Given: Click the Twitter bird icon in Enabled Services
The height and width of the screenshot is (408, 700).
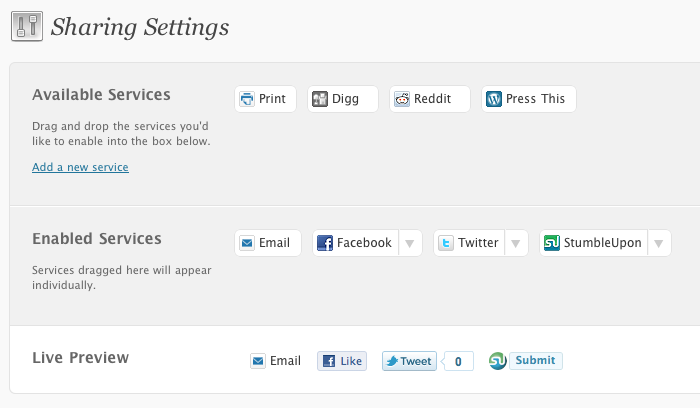Looking at the screenshot, I should (446, 243).
